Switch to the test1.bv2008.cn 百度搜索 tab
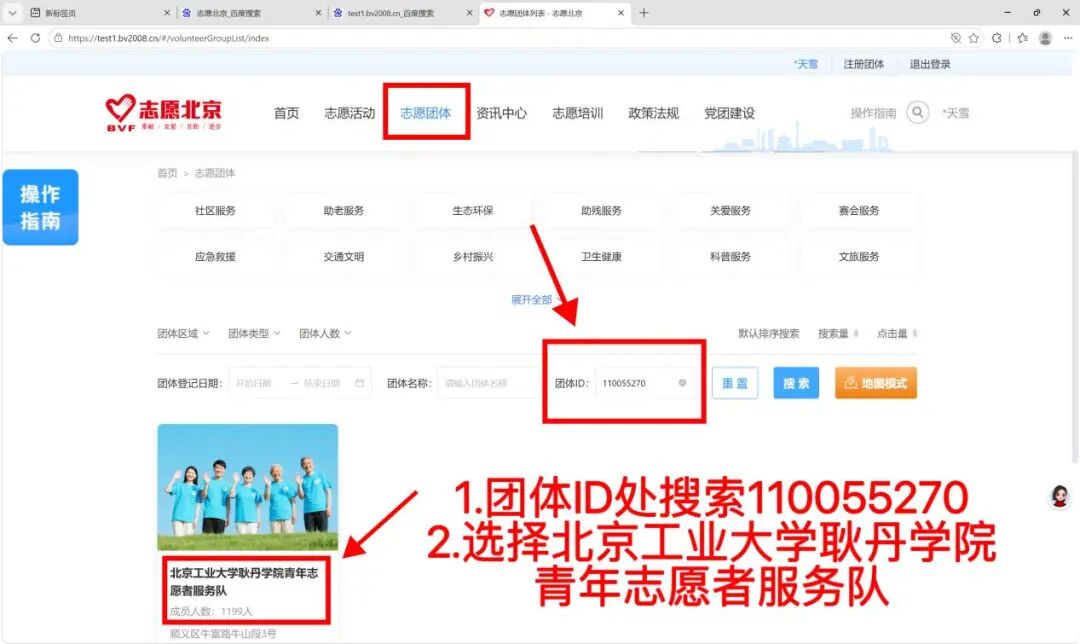 coord(391,12)
